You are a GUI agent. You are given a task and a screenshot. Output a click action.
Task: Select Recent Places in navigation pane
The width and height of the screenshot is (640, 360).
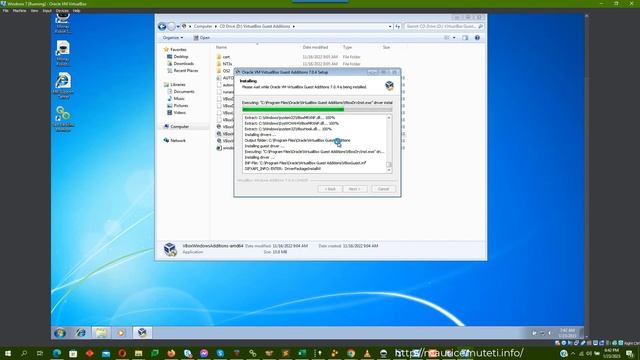coord(182,71)
